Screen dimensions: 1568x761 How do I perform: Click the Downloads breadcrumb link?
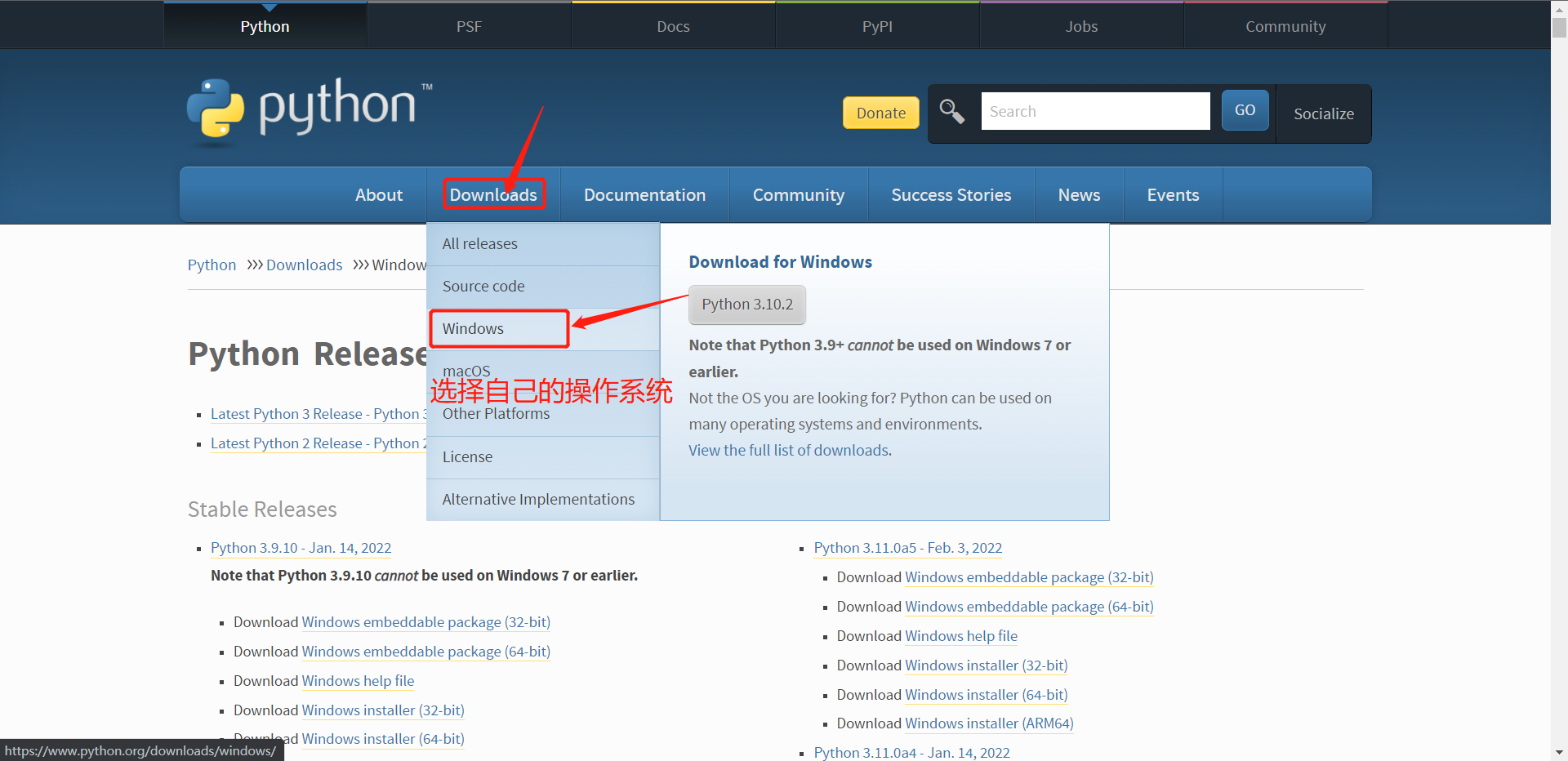304,265
